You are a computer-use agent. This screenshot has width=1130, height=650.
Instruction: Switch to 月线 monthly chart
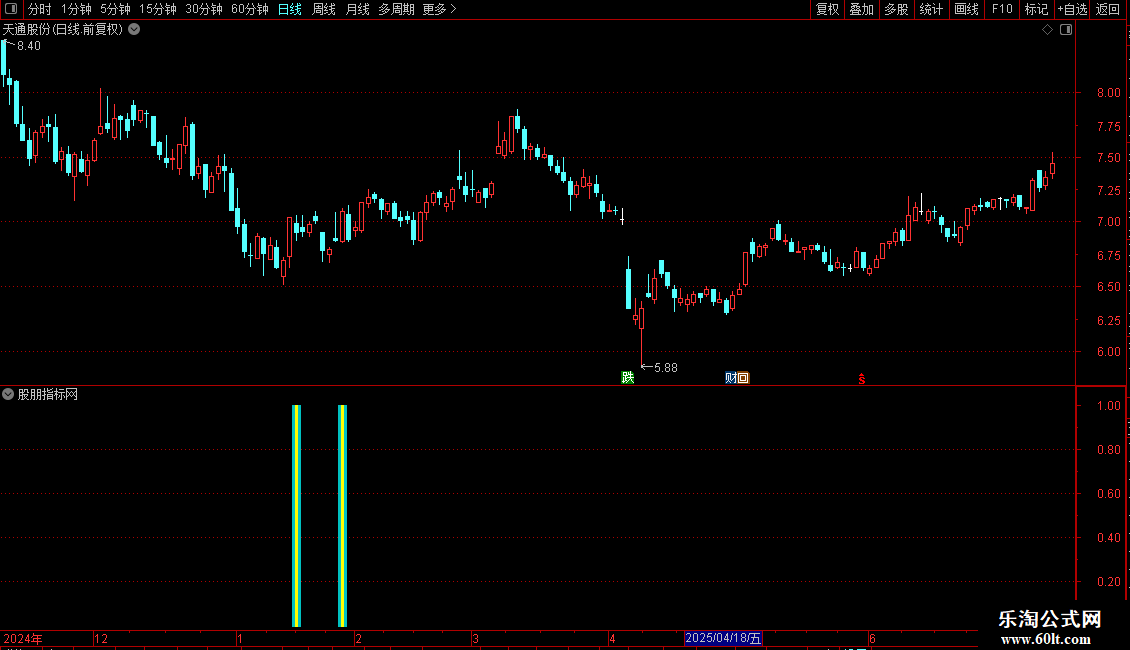click(x=357, y=9)
